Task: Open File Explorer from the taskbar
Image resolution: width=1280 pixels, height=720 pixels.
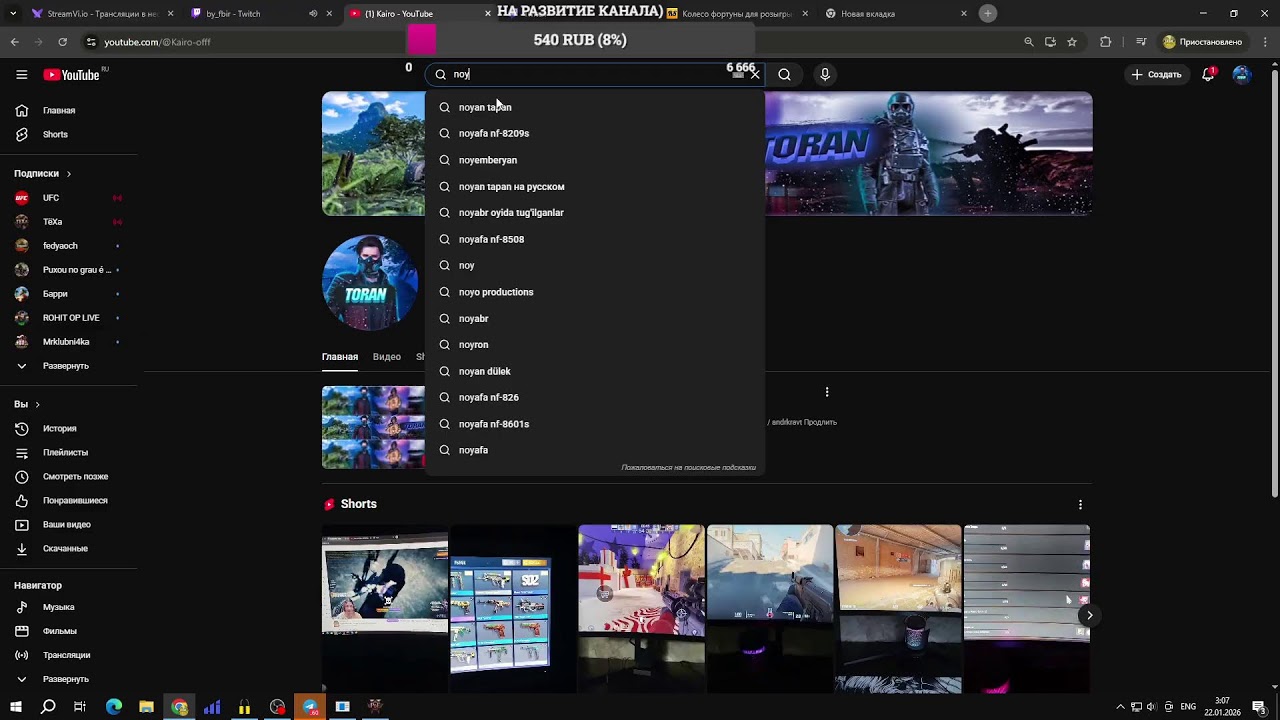Action: coord(146,707)
